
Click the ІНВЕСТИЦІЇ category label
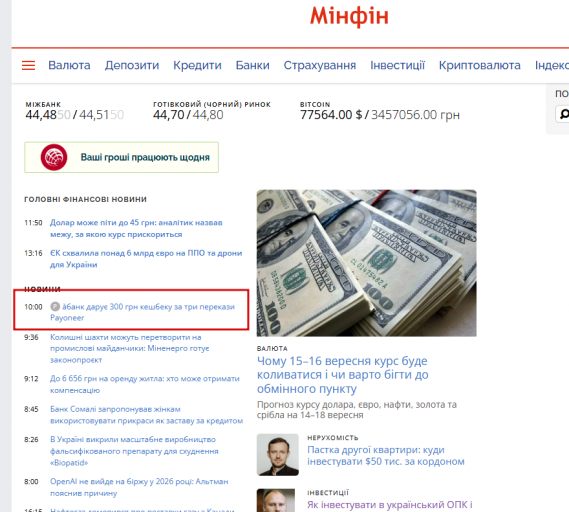[328, 492]
